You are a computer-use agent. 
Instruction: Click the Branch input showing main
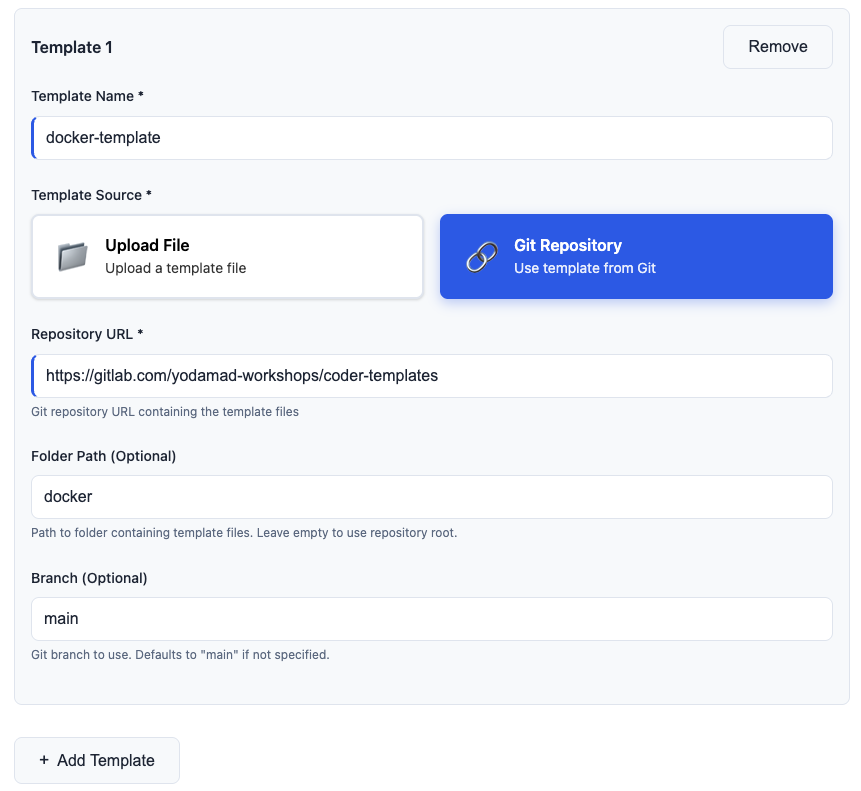coord(430,618)
